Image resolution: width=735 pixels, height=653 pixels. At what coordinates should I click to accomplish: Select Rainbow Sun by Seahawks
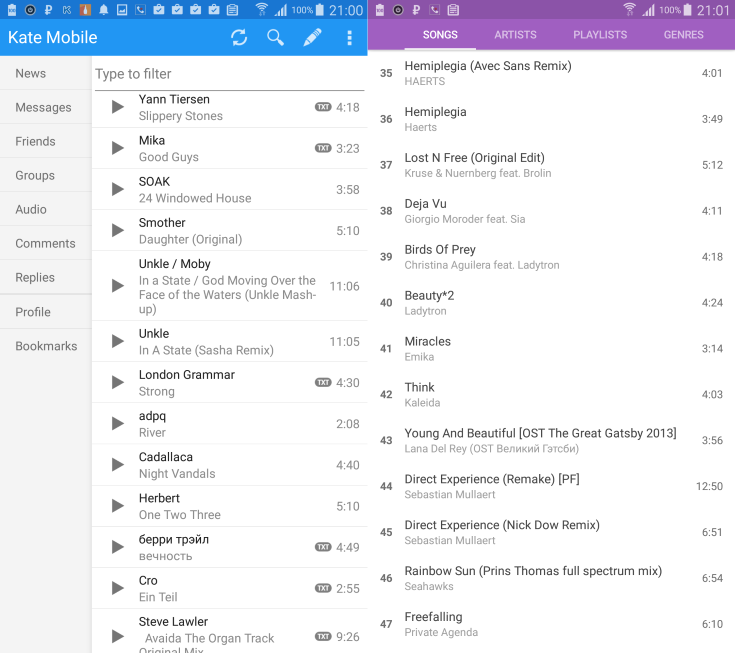tap(551, 578)
